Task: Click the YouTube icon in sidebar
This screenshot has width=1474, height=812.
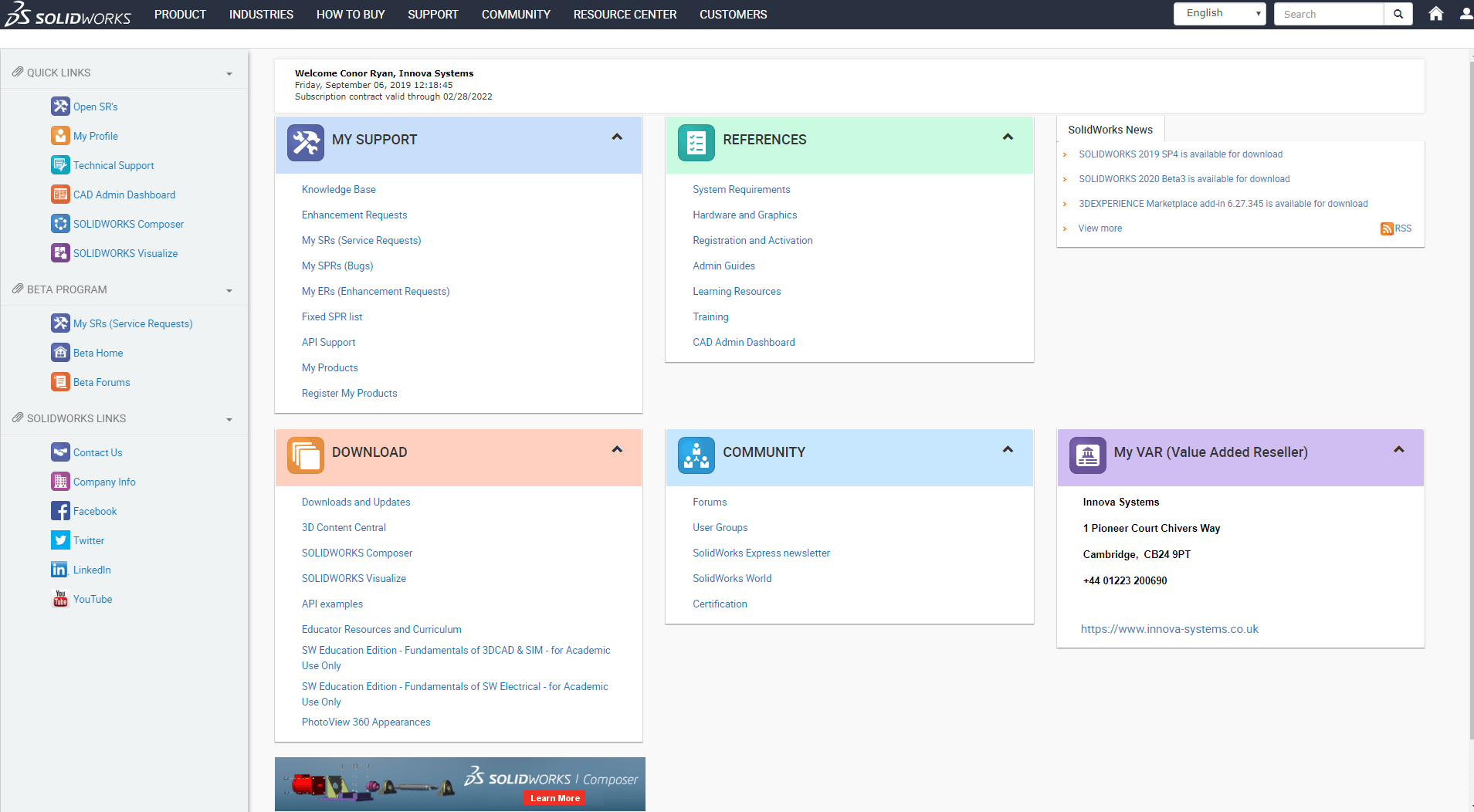Action: (x=60, y=599)
